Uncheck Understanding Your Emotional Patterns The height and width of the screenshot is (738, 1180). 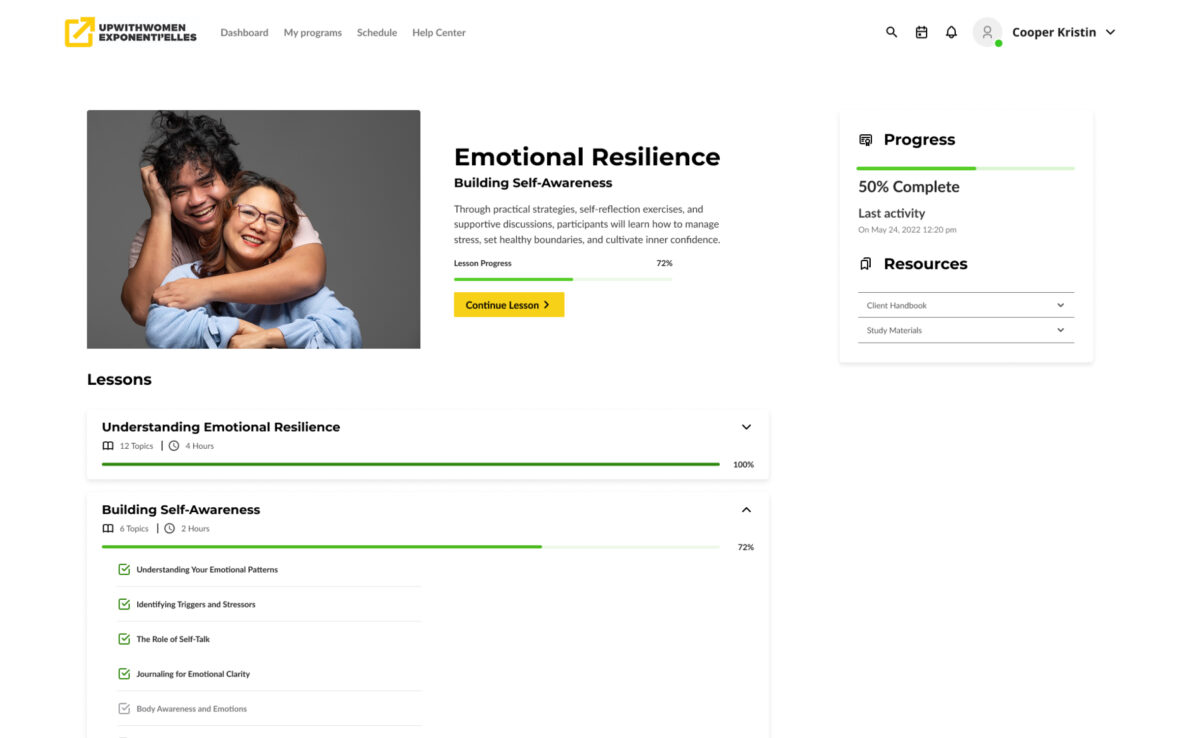123,568
